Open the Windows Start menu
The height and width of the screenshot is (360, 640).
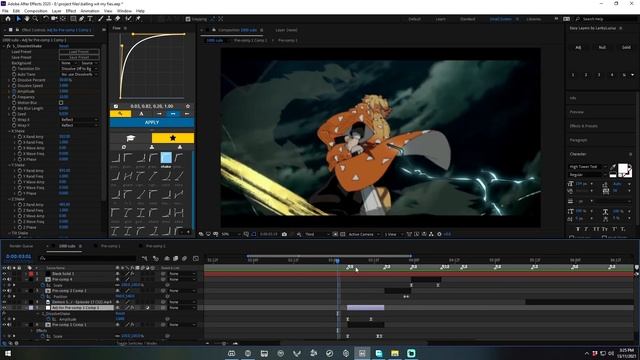(7, 353)
